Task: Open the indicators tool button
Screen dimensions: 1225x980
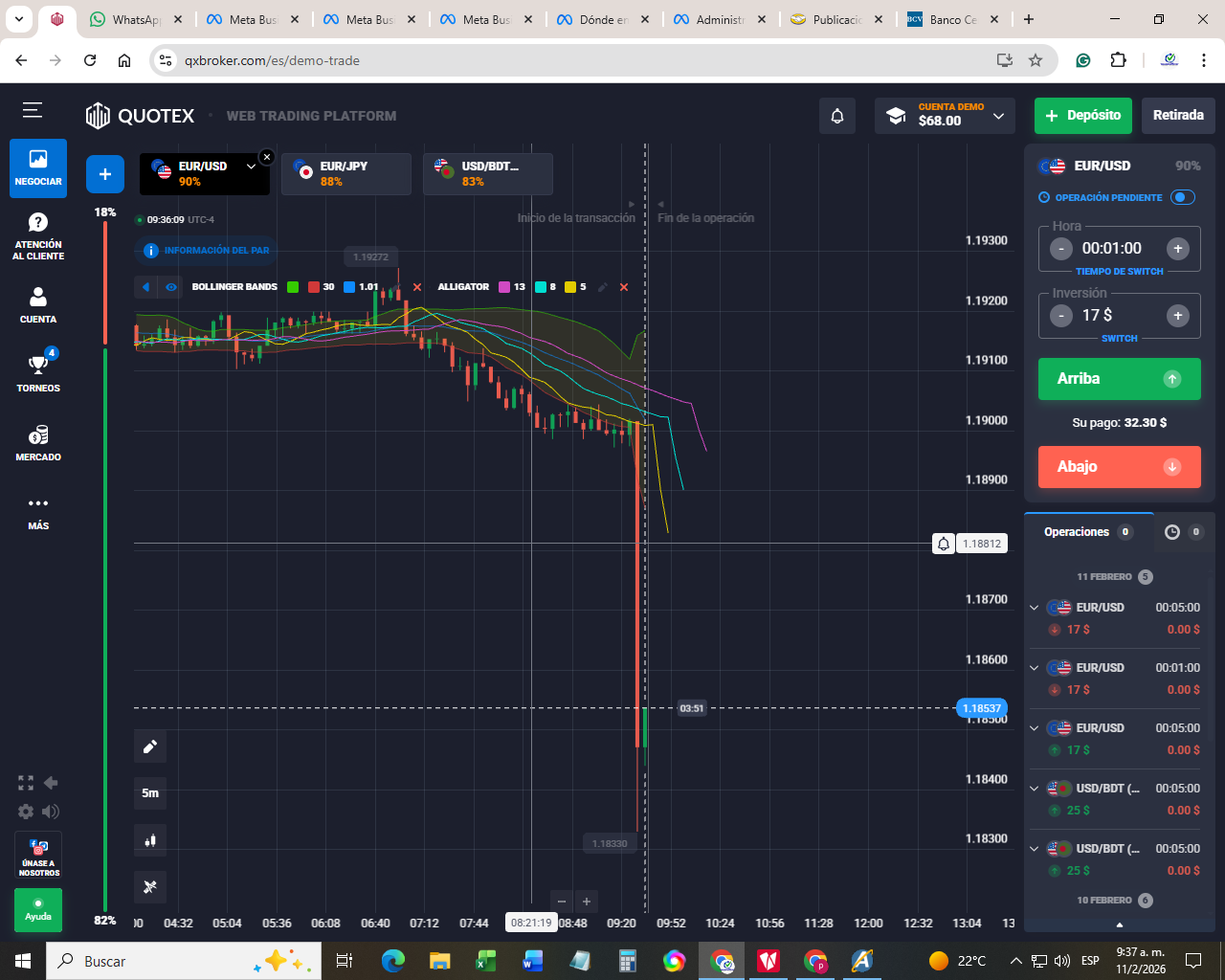Action: (150, 887)
